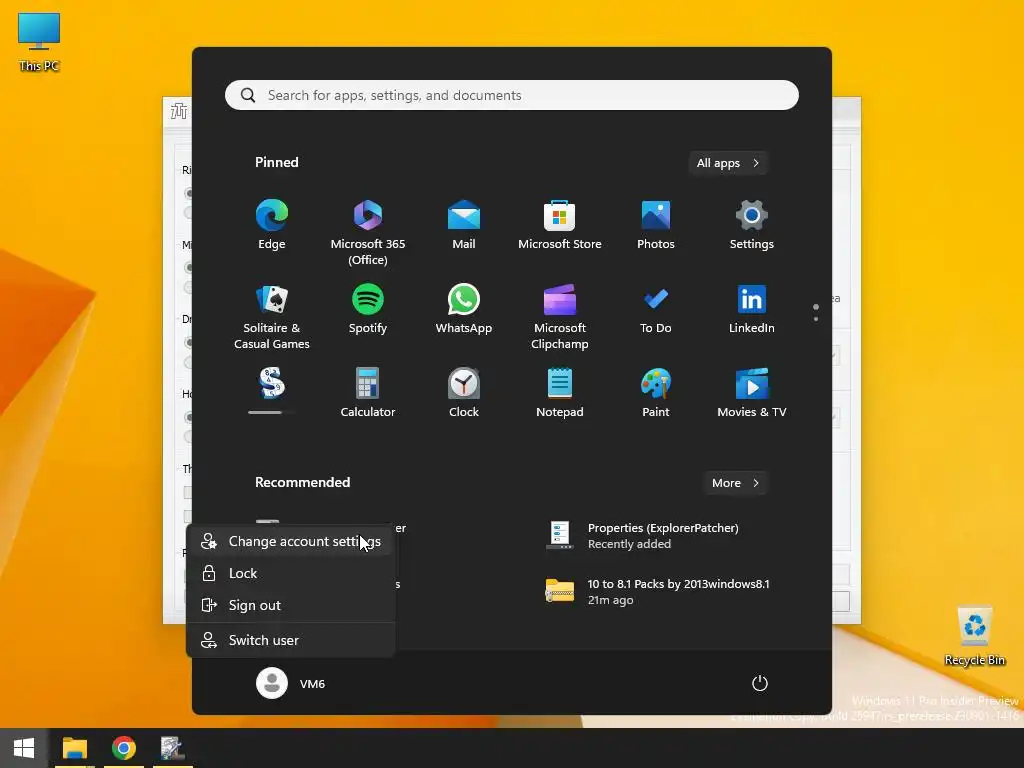This screenshot has width=1024, height=768.
Task: Open Settings gear in pinned apps
Action: pos(752,225)
